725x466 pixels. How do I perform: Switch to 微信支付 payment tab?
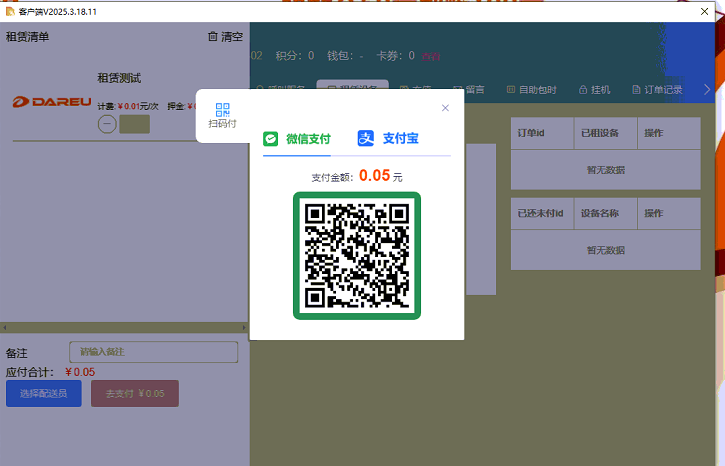(x=297, y=139)
